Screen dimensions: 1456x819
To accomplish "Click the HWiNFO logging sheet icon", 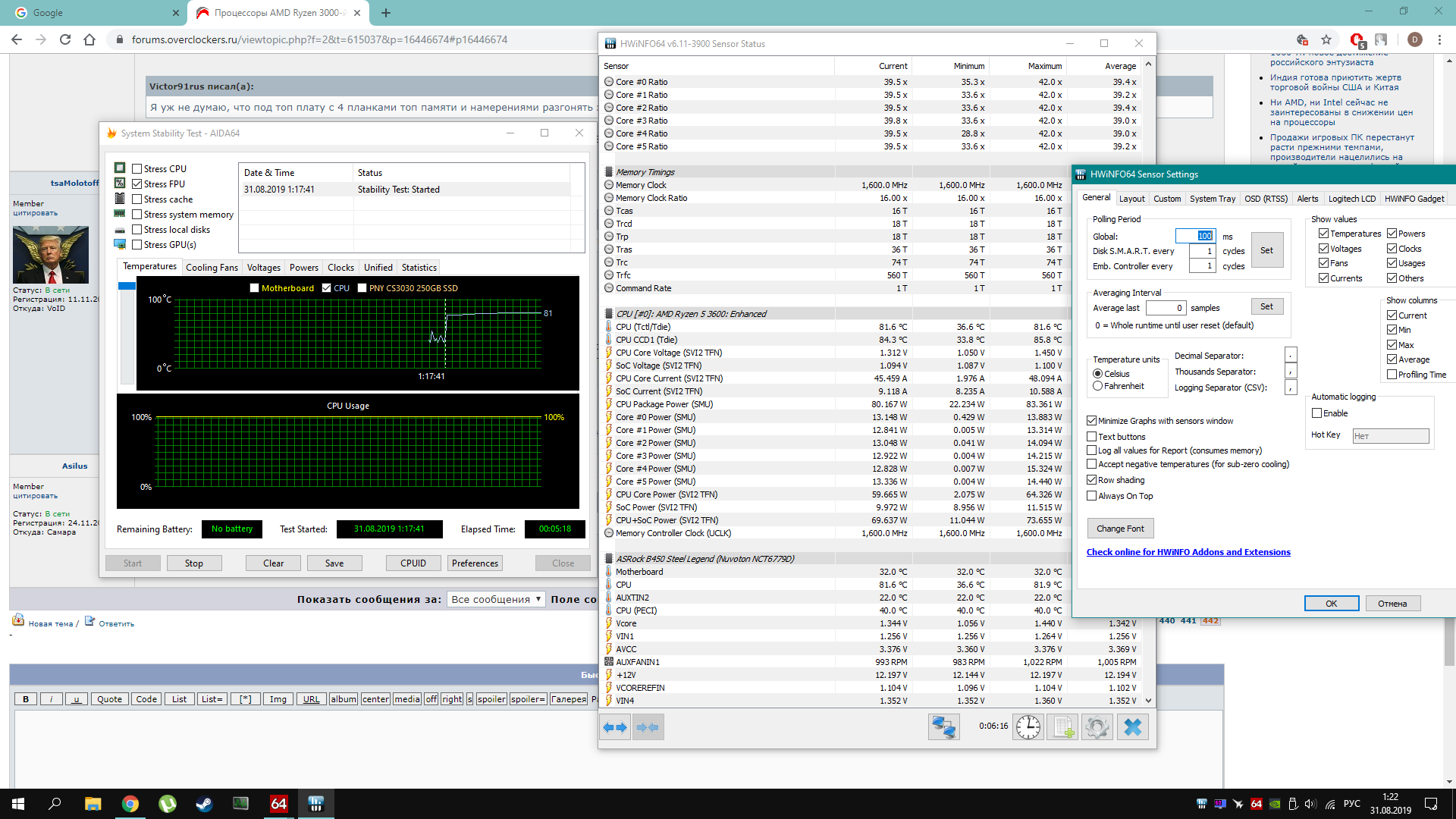I will [x=1062, y=727].
